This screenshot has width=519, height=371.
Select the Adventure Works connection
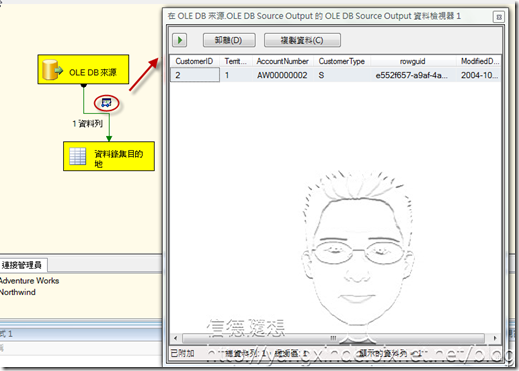(x=29, y=281)
